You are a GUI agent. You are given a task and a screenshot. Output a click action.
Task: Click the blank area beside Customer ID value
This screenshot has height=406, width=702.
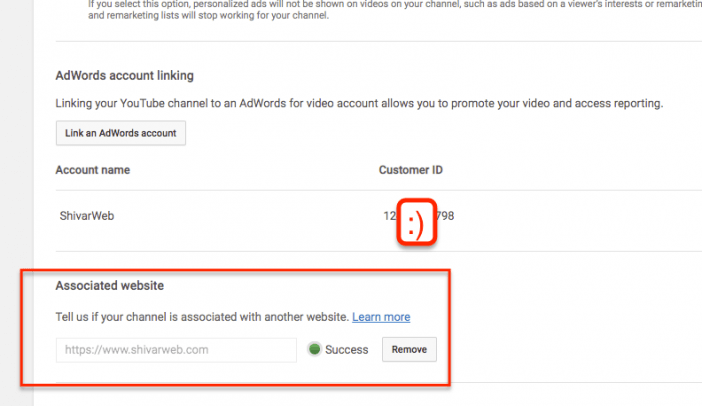click(578, 216)
